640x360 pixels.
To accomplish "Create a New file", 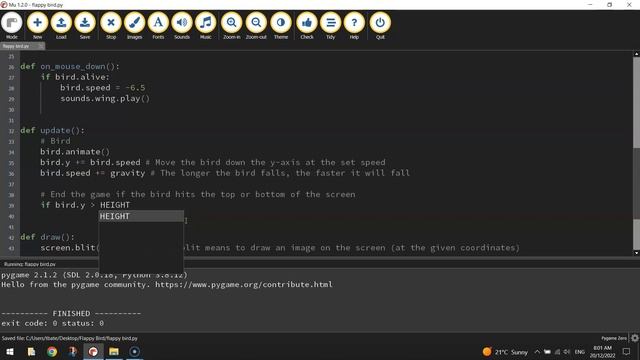I will [x=37, y=26].
